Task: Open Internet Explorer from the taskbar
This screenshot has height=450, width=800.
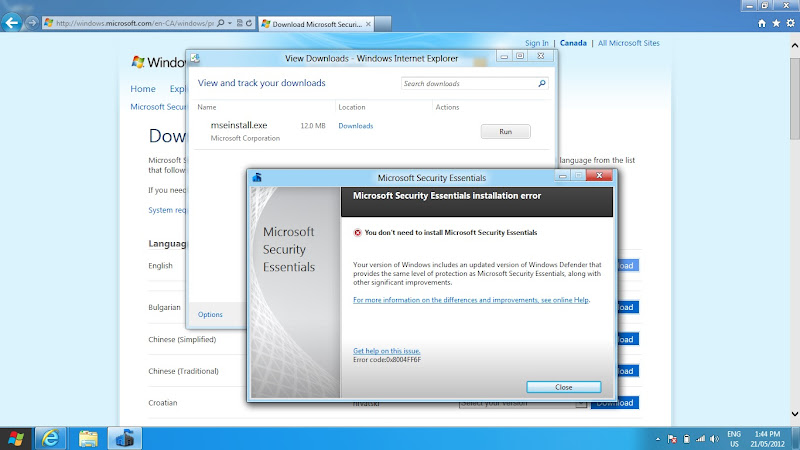Action: [50, 439]
